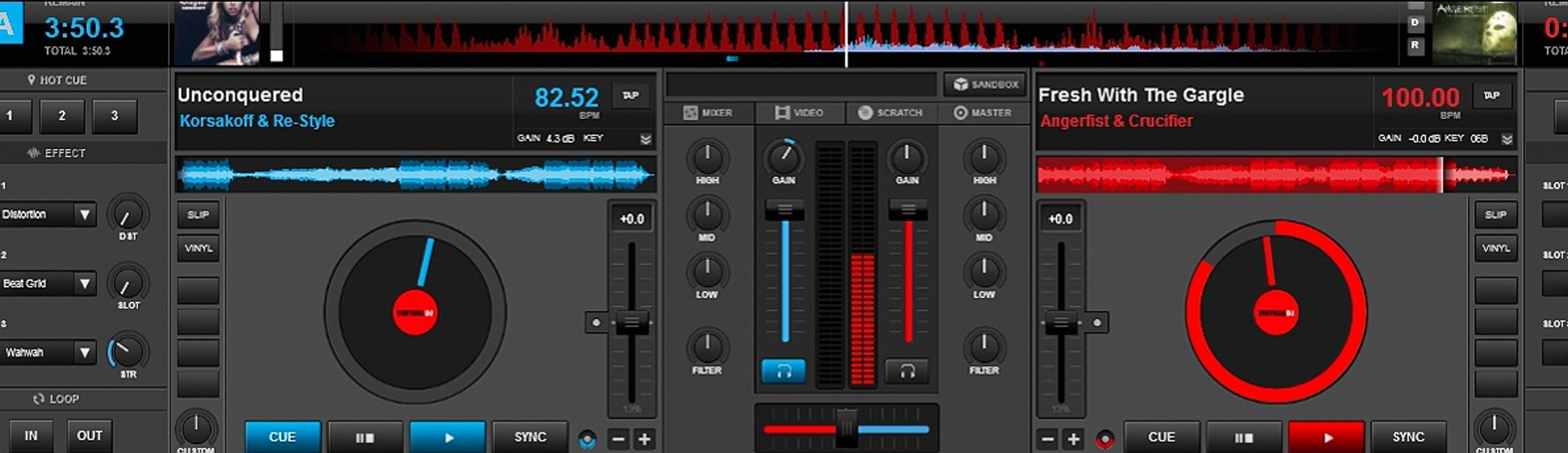
Task: Open left deck pitch range +0.0 box
Action: (x=632, y=219)
